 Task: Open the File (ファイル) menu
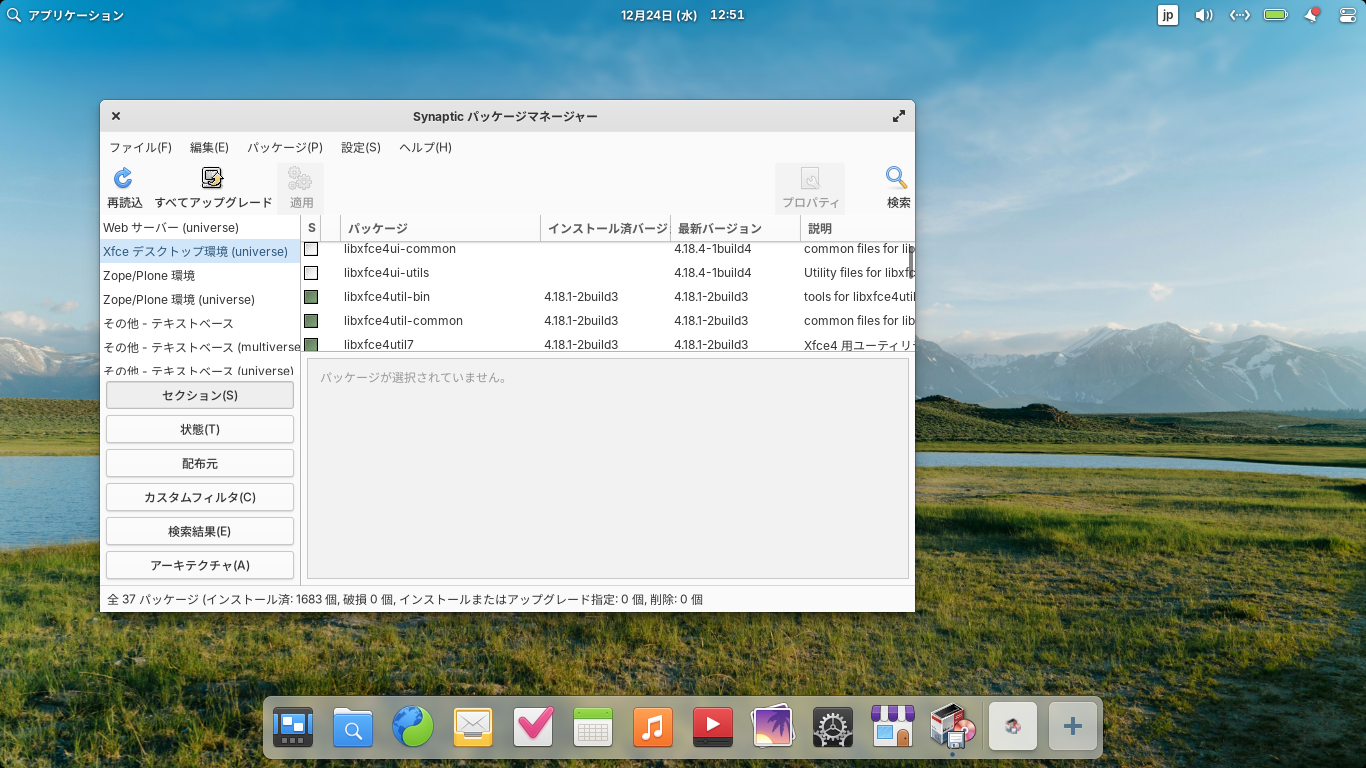click(140, 147)
